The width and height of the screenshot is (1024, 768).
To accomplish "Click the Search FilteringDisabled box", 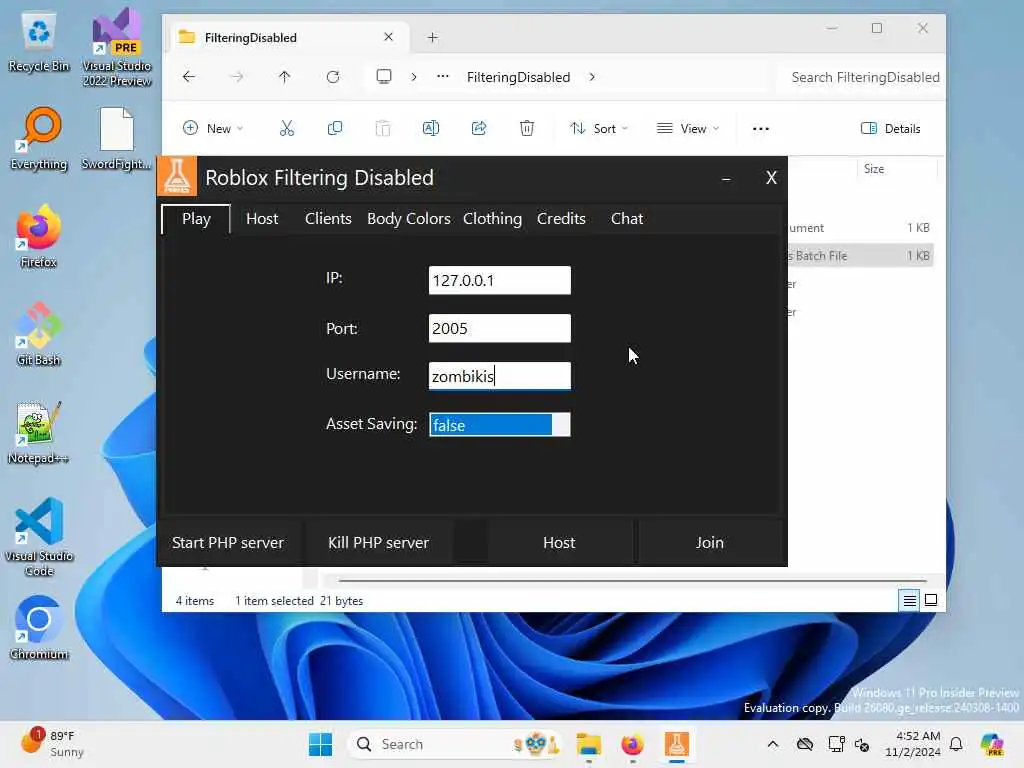I will pyautogui.click(x=862, y=77).
